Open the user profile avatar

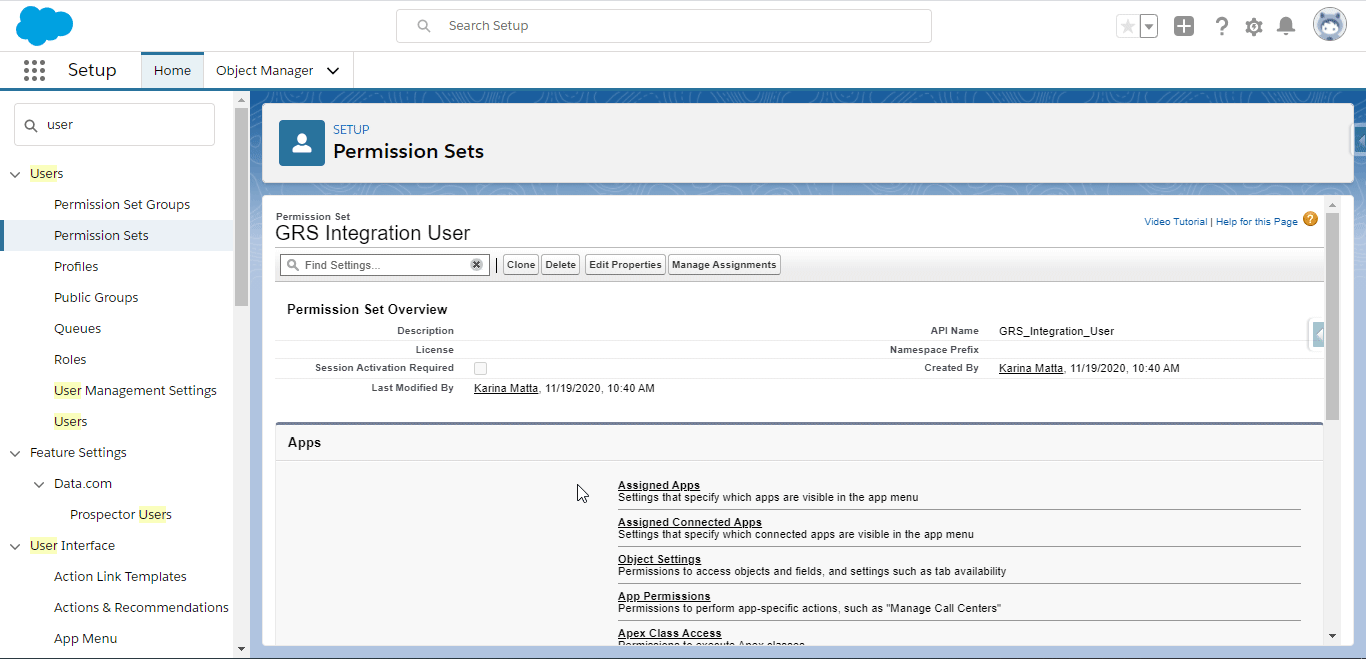(x=1329, y=25)
